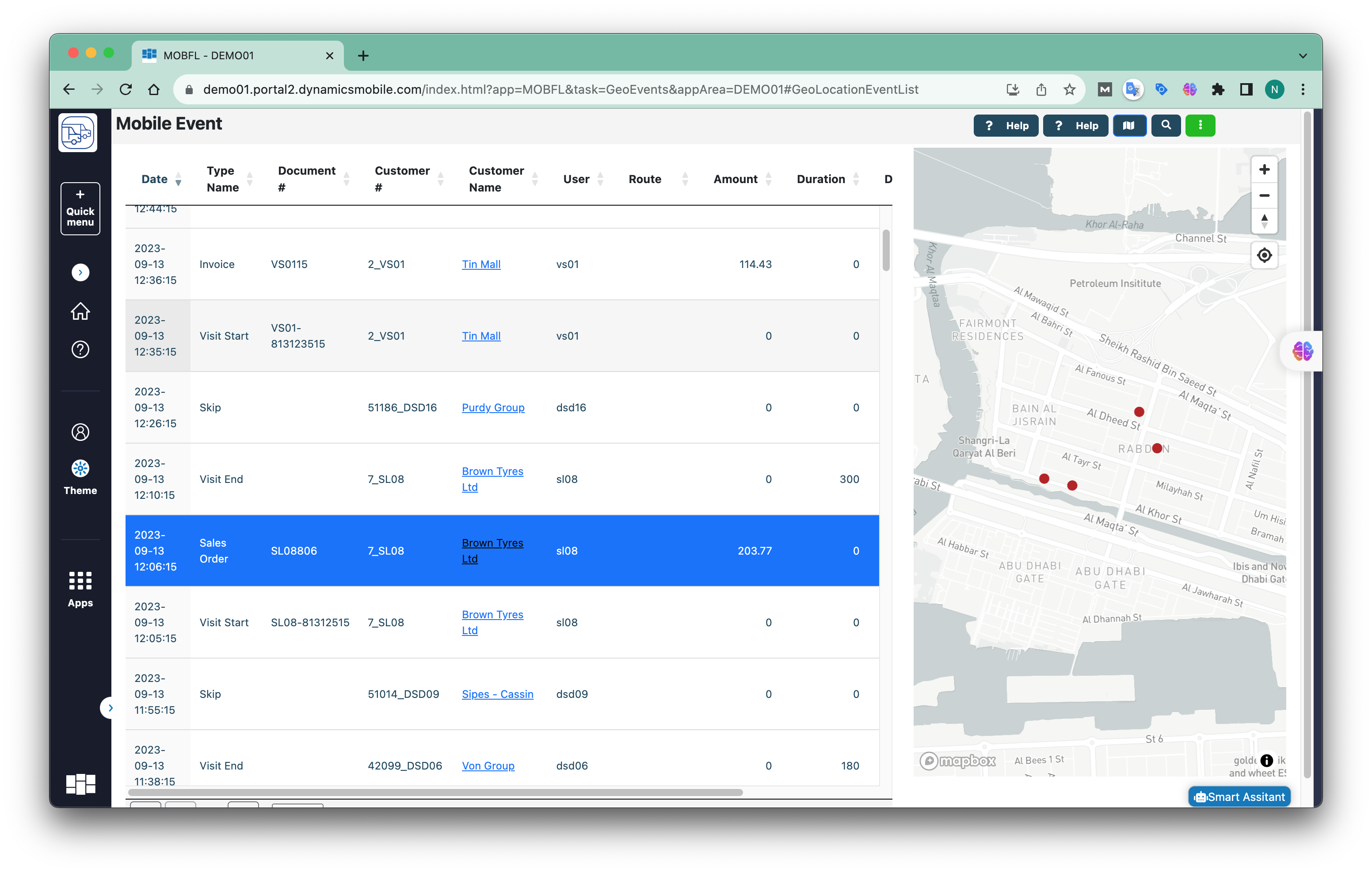The height and width of the screenshot is (873, 1372).
Task: Open the sidebar help question-mark icon
Action: pyautogui.click(x=80, y=349)
